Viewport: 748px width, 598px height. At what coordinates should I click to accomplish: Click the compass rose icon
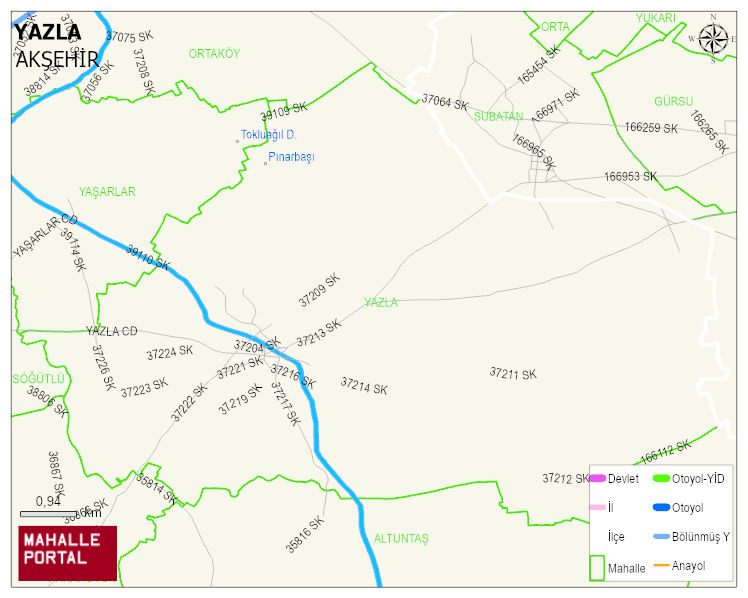[x=714, y=39]
